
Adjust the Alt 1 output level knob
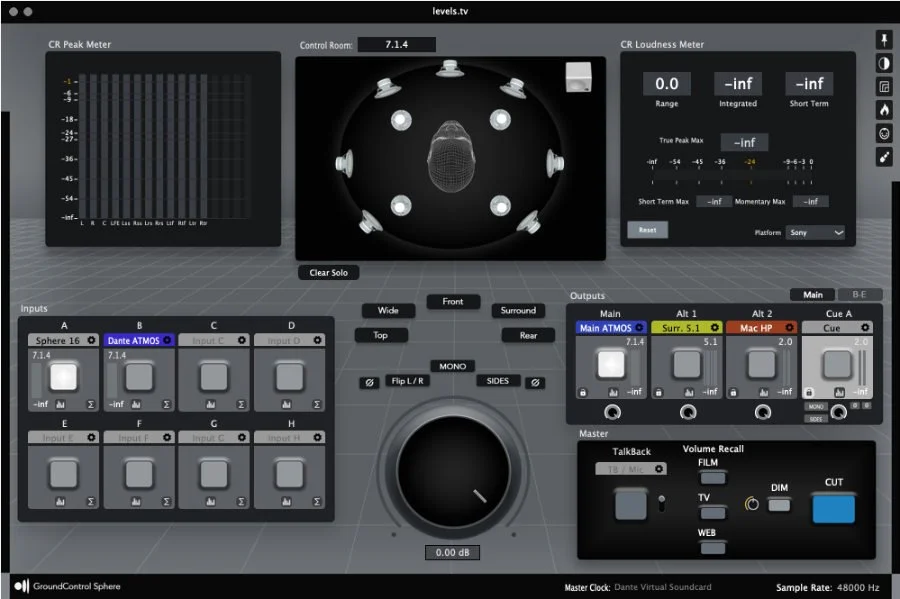(688, 413)
